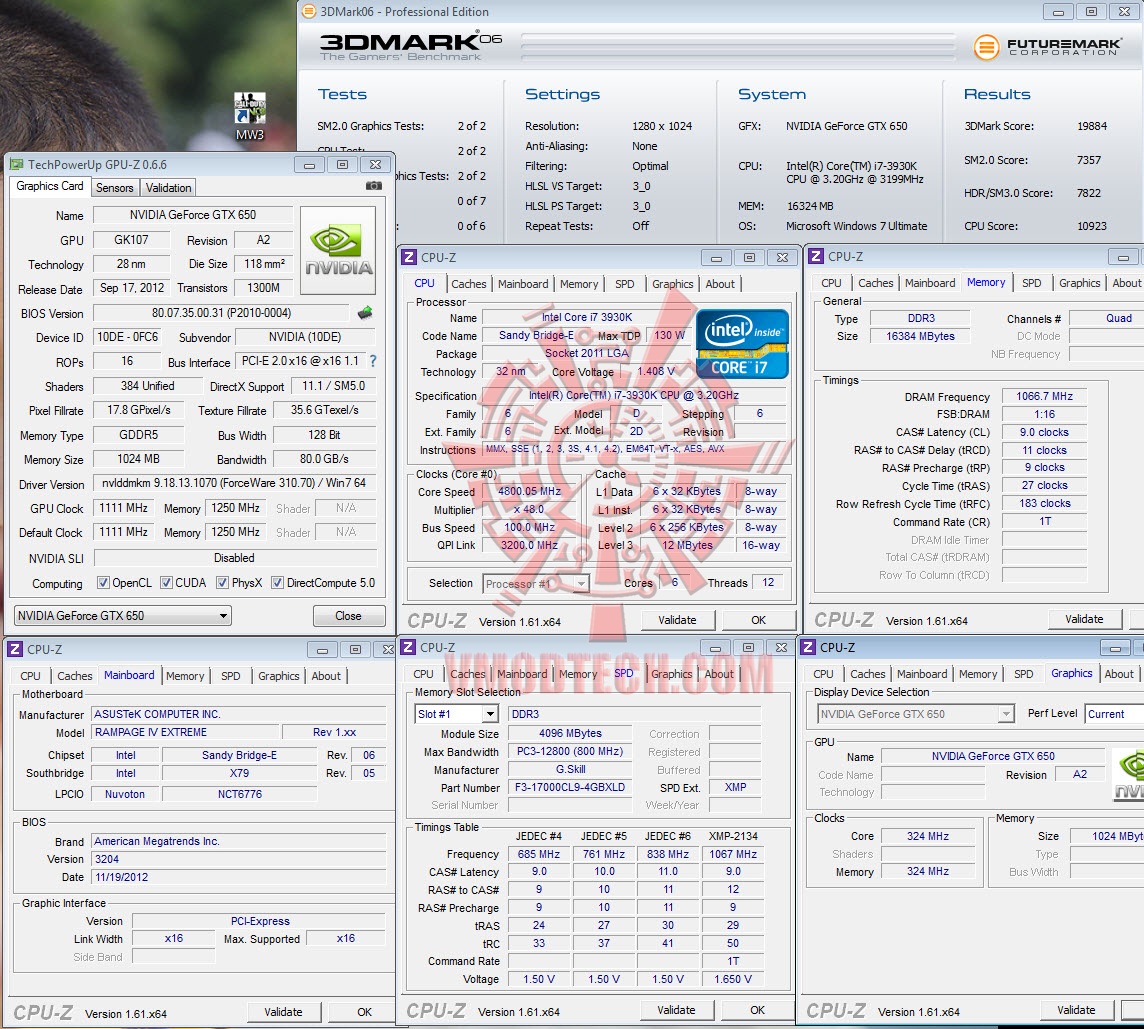
Task: Click the BIOS Version field 80.07.35.00.31
Action: click(221, 313)
